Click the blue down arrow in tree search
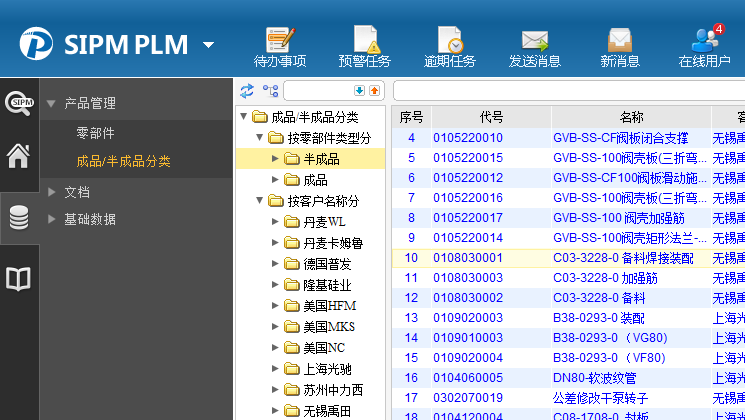This screenshot has width=745, height=420. 359,91
